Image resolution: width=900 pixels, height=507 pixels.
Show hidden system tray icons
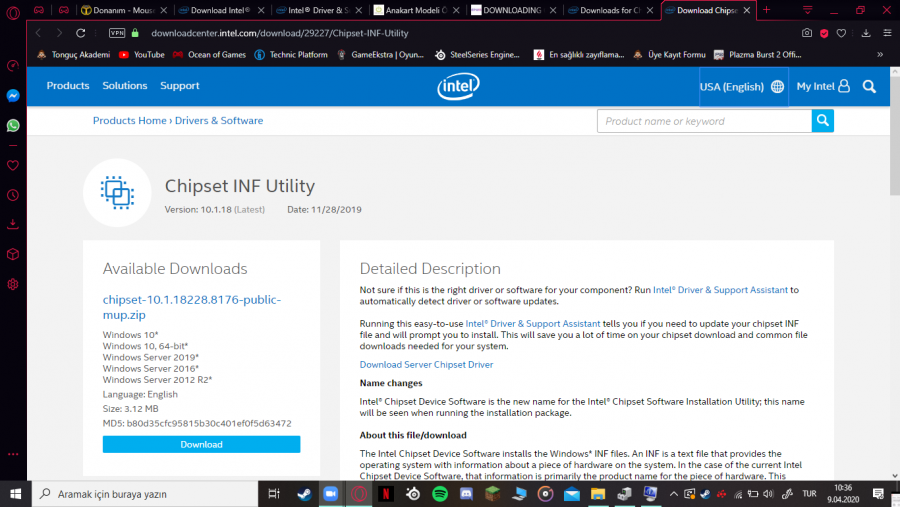pos(674,494)
